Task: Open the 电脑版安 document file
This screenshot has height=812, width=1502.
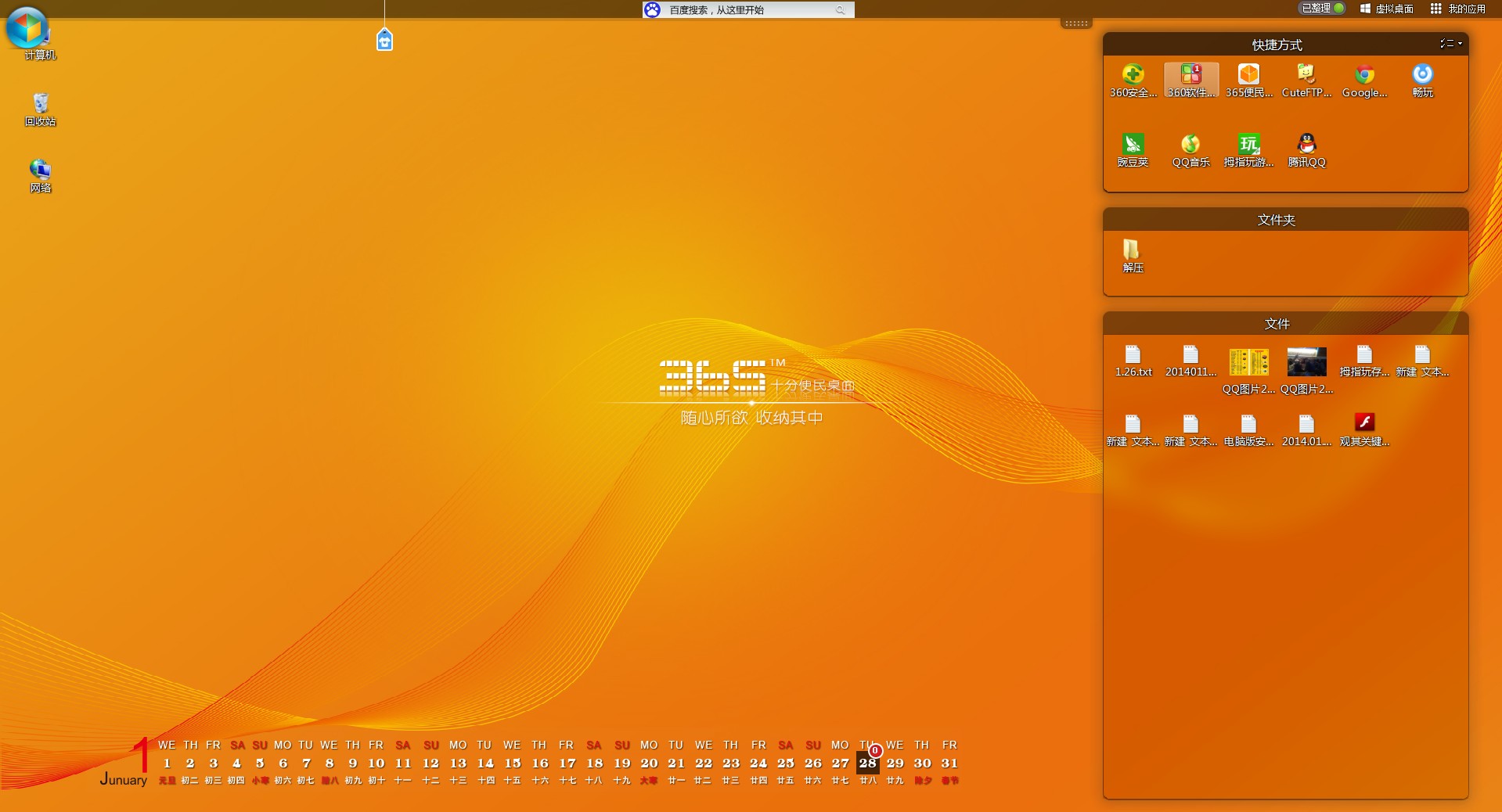Action: (x=1248, y=431)
